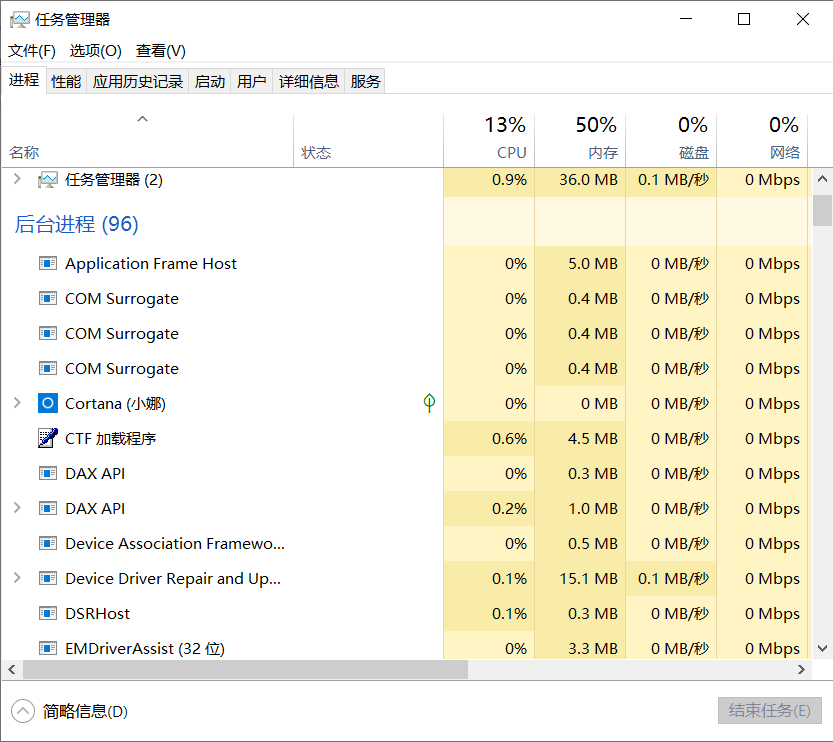Screen dimensions: 833x742
Task: Switch to the 应用历史记录 tab
Action: click(138, 81)
